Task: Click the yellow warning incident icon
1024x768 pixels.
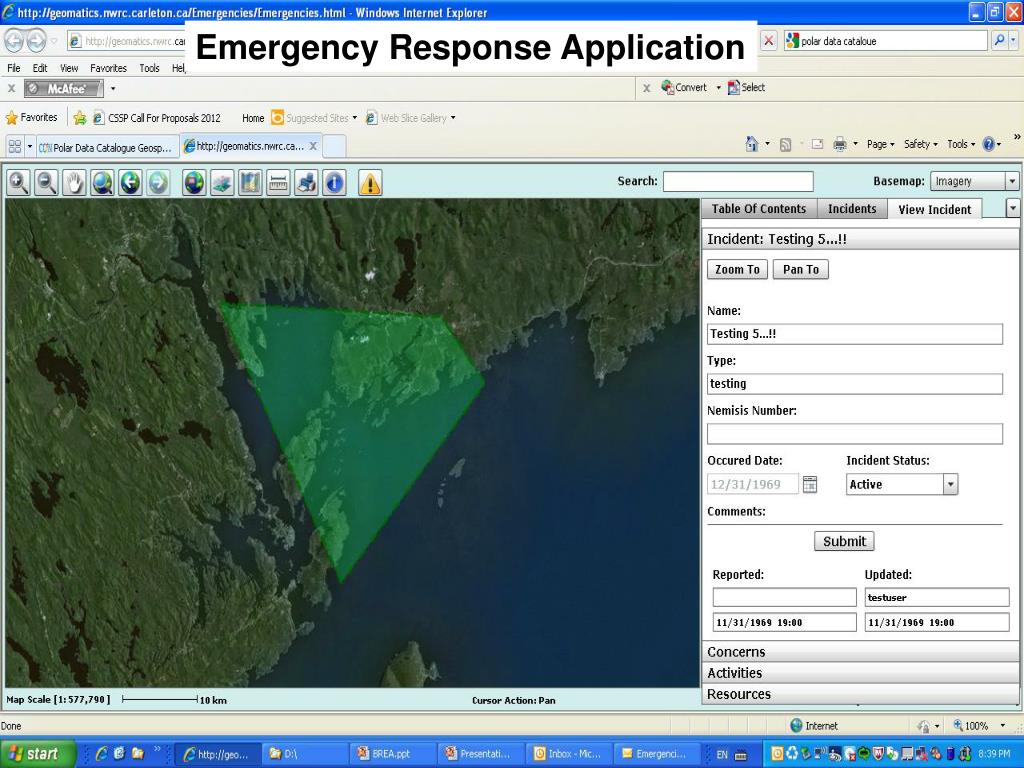Action: click(x=370, y=182)
